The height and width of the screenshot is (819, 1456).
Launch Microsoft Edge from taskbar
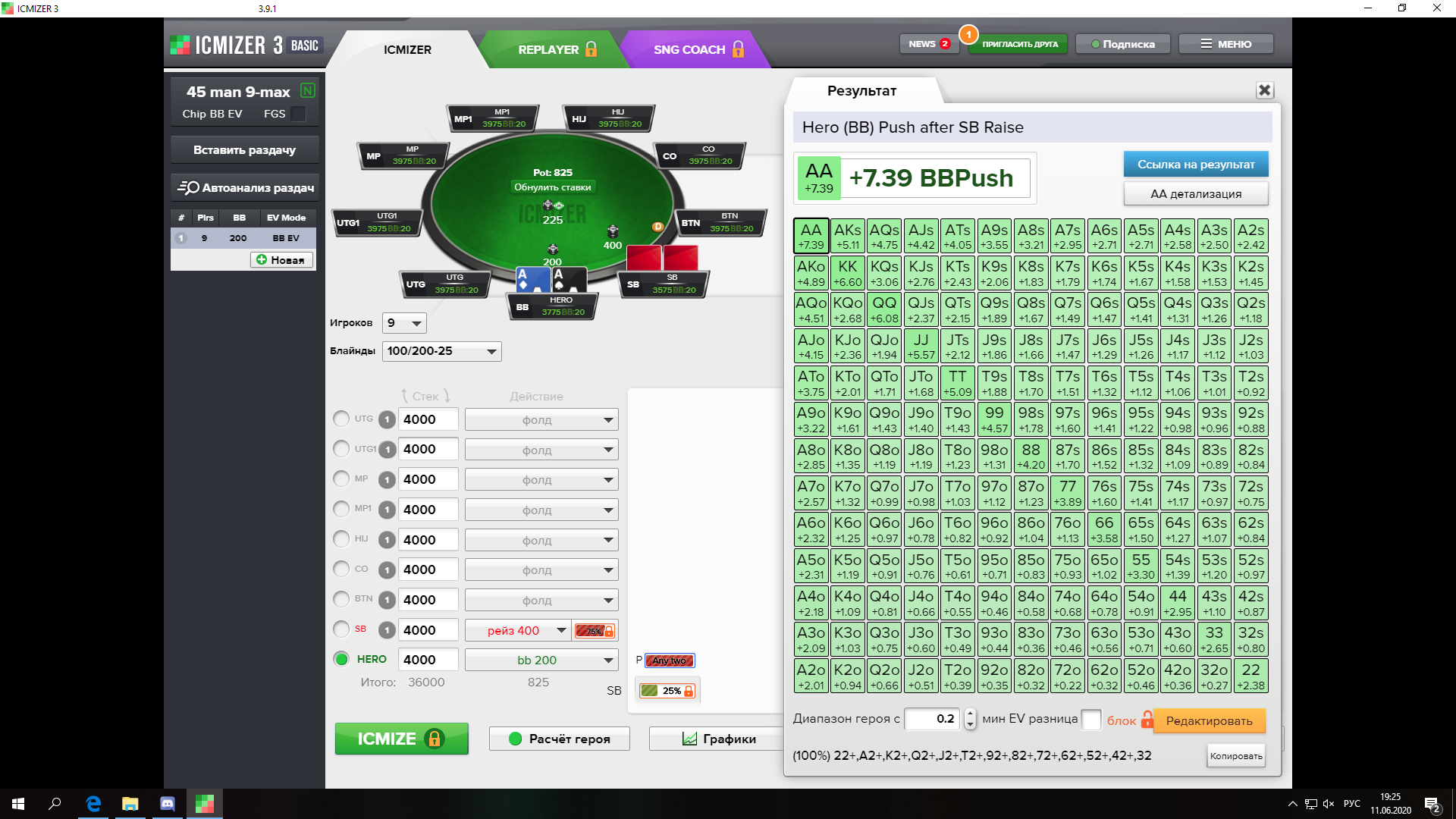(x=93, y=804)
